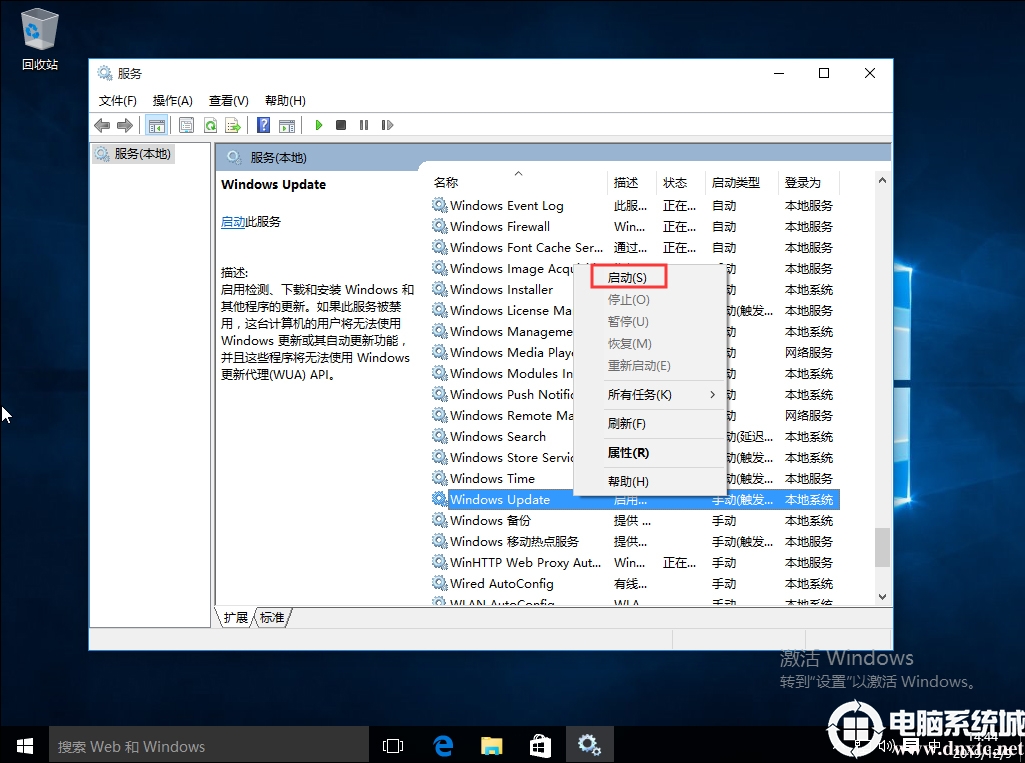
Task: Open the 查看(V) menu
Action: [x=229, y=101]
